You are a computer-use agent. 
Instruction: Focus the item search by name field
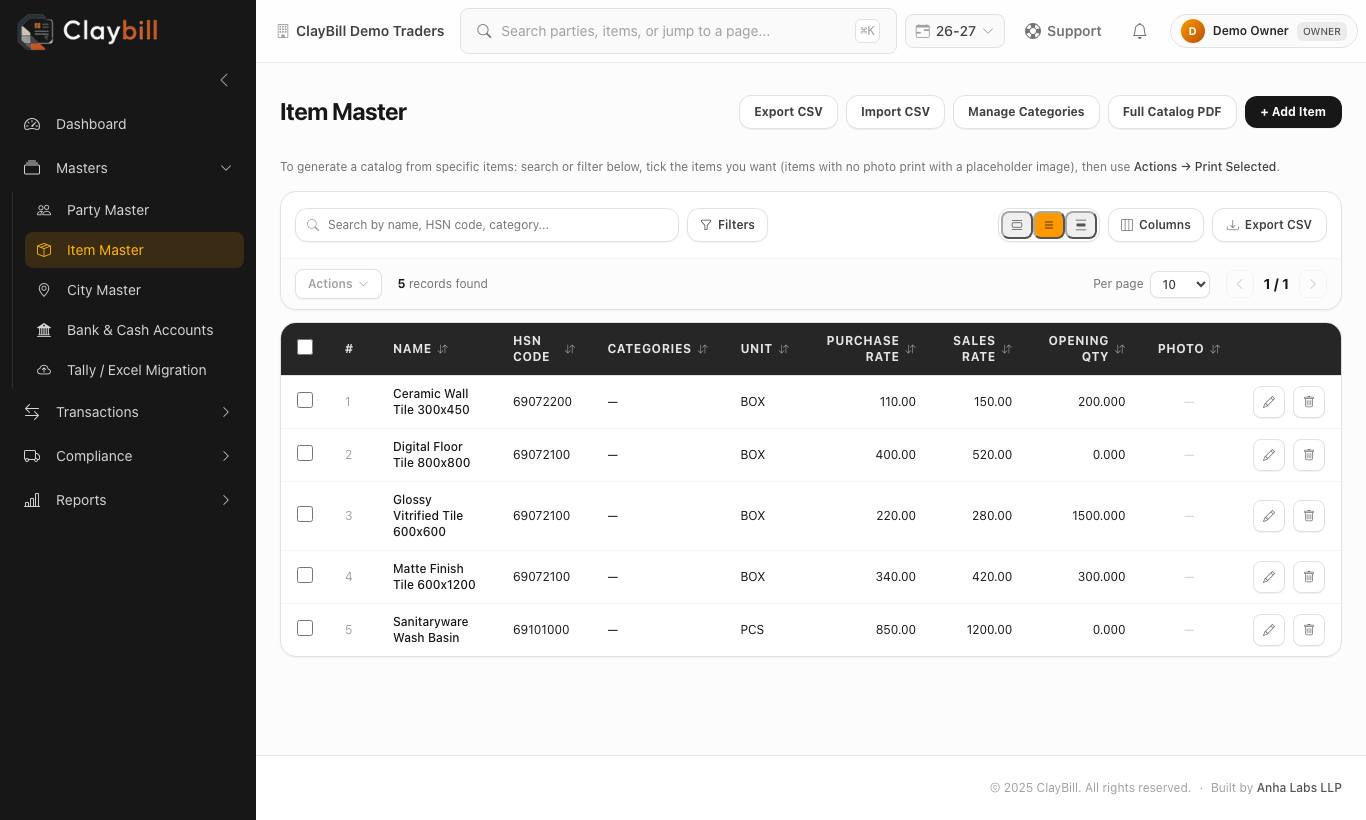tap(487, 225)
